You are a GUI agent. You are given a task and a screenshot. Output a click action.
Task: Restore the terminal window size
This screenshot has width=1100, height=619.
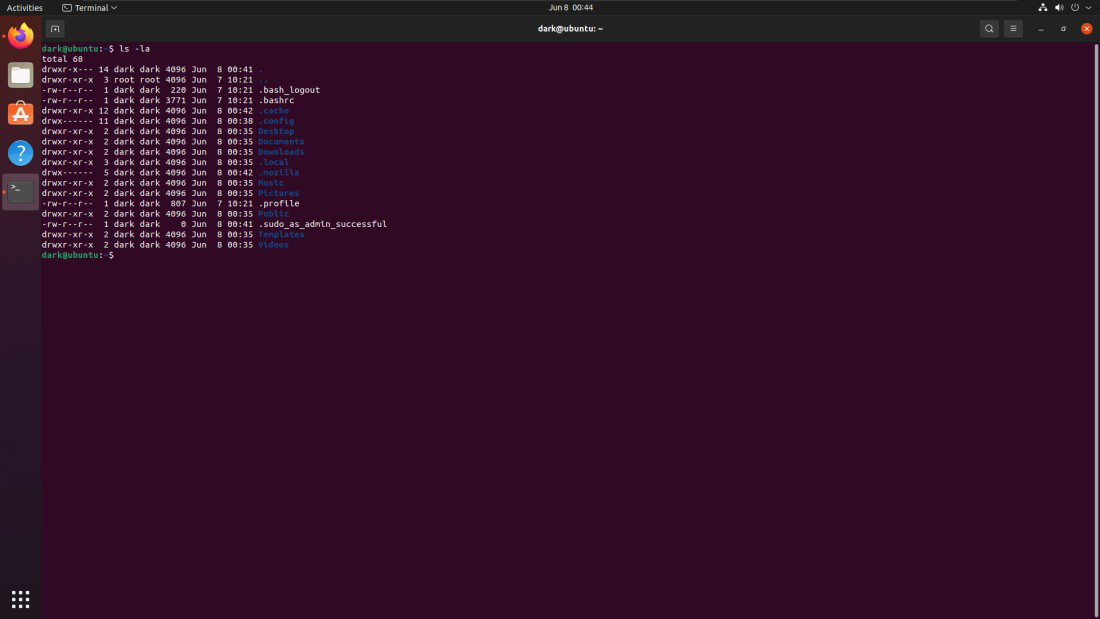tap(1064, 29)
